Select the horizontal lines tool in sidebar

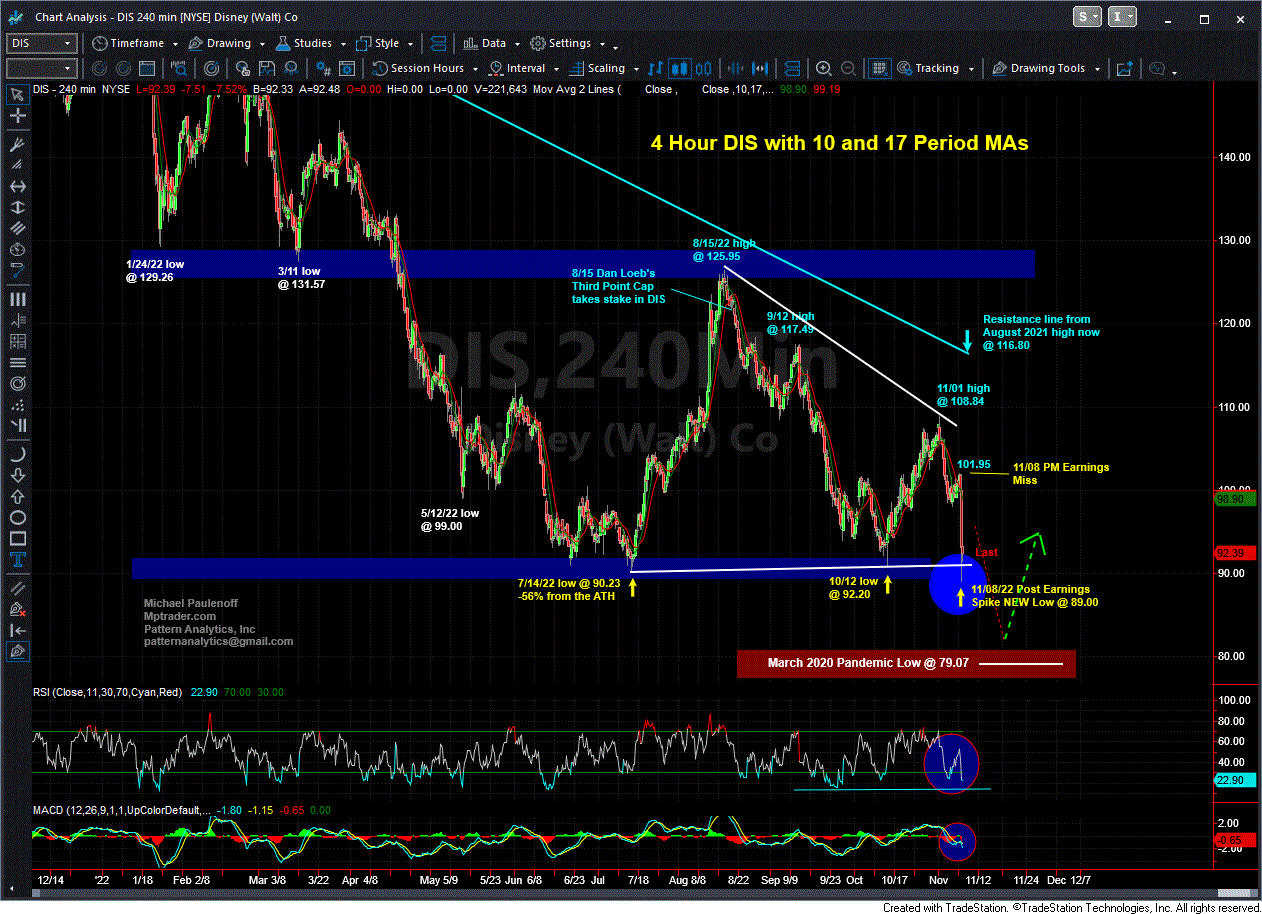coord(18,362)
